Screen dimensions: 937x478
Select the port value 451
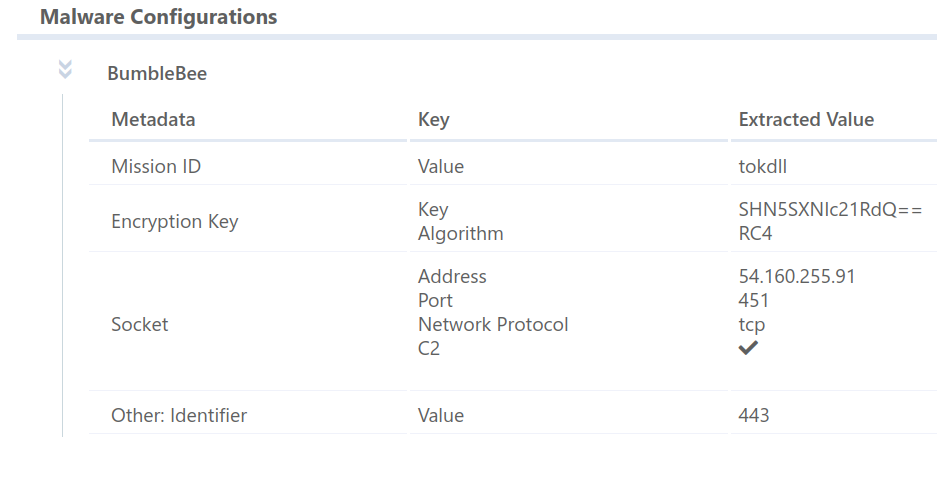(x=754, y=301)
